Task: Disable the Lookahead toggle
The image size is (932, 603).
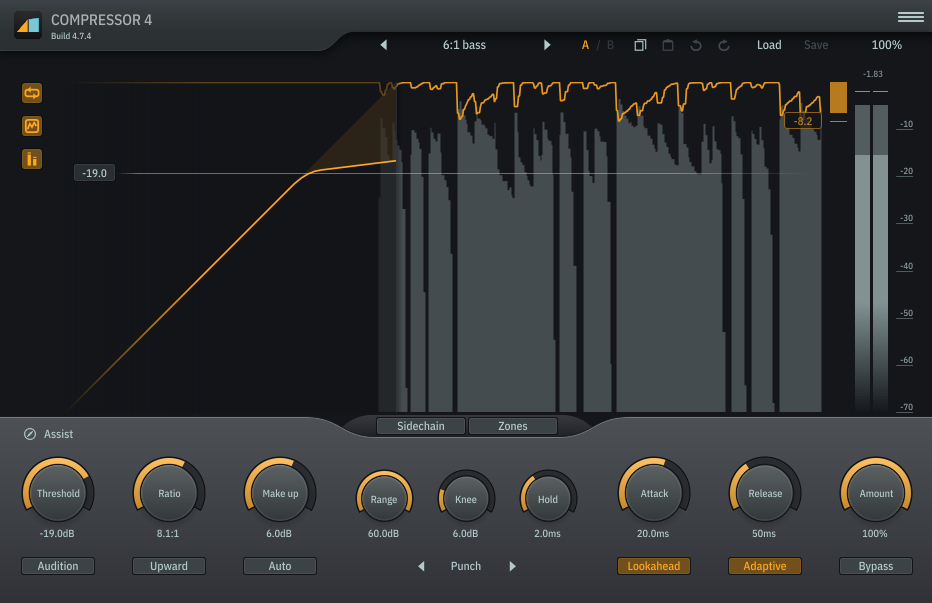Action: 654,566
